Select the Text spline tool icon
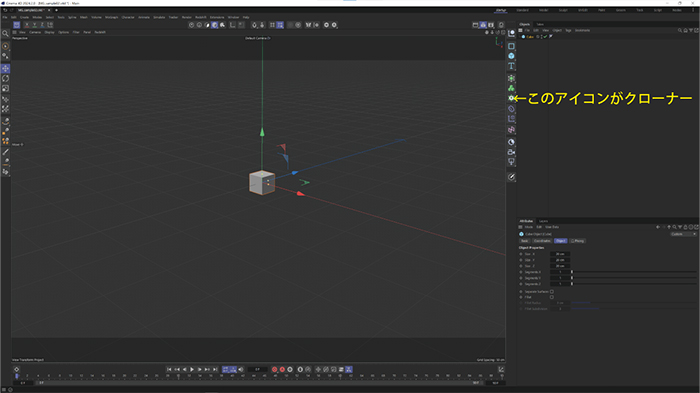This screenshot has width=700, height=393. [x=511, y=66]
